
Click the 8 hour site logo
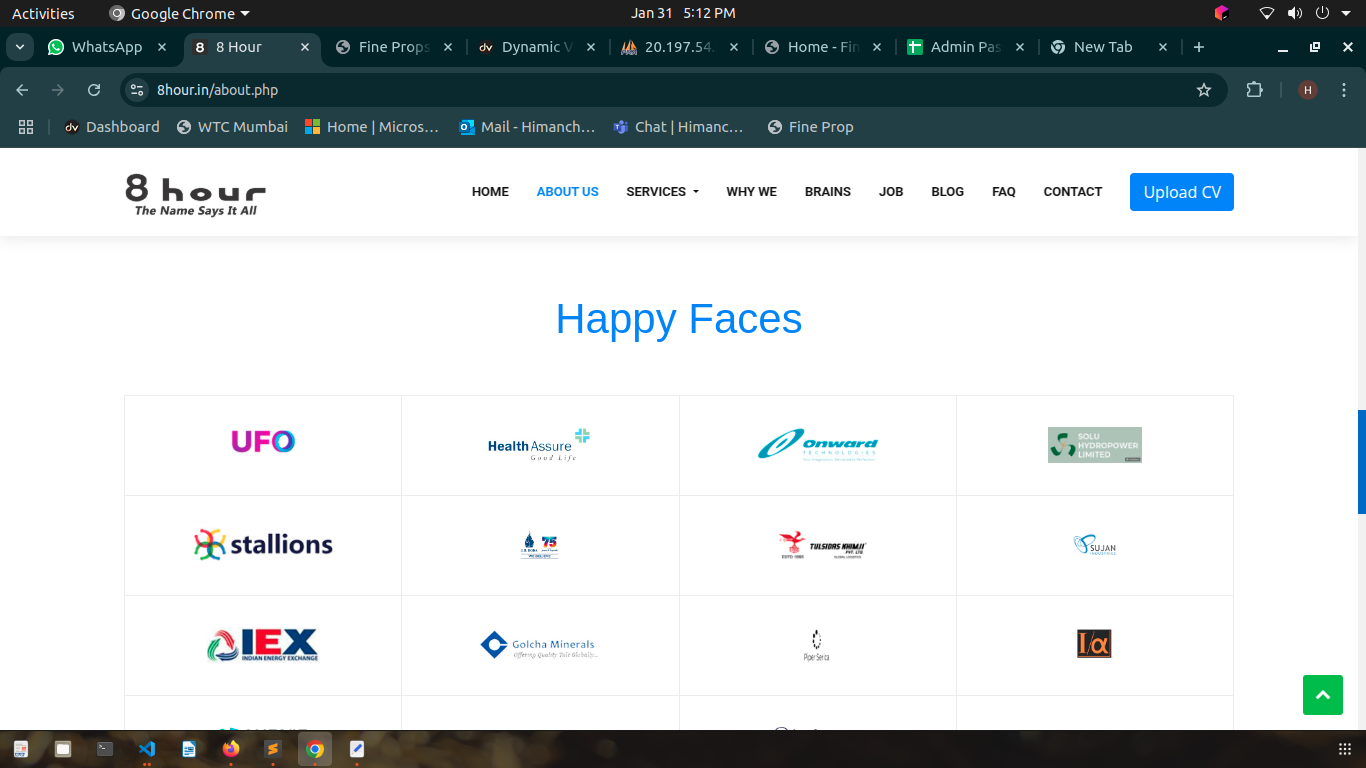(196, 194)
